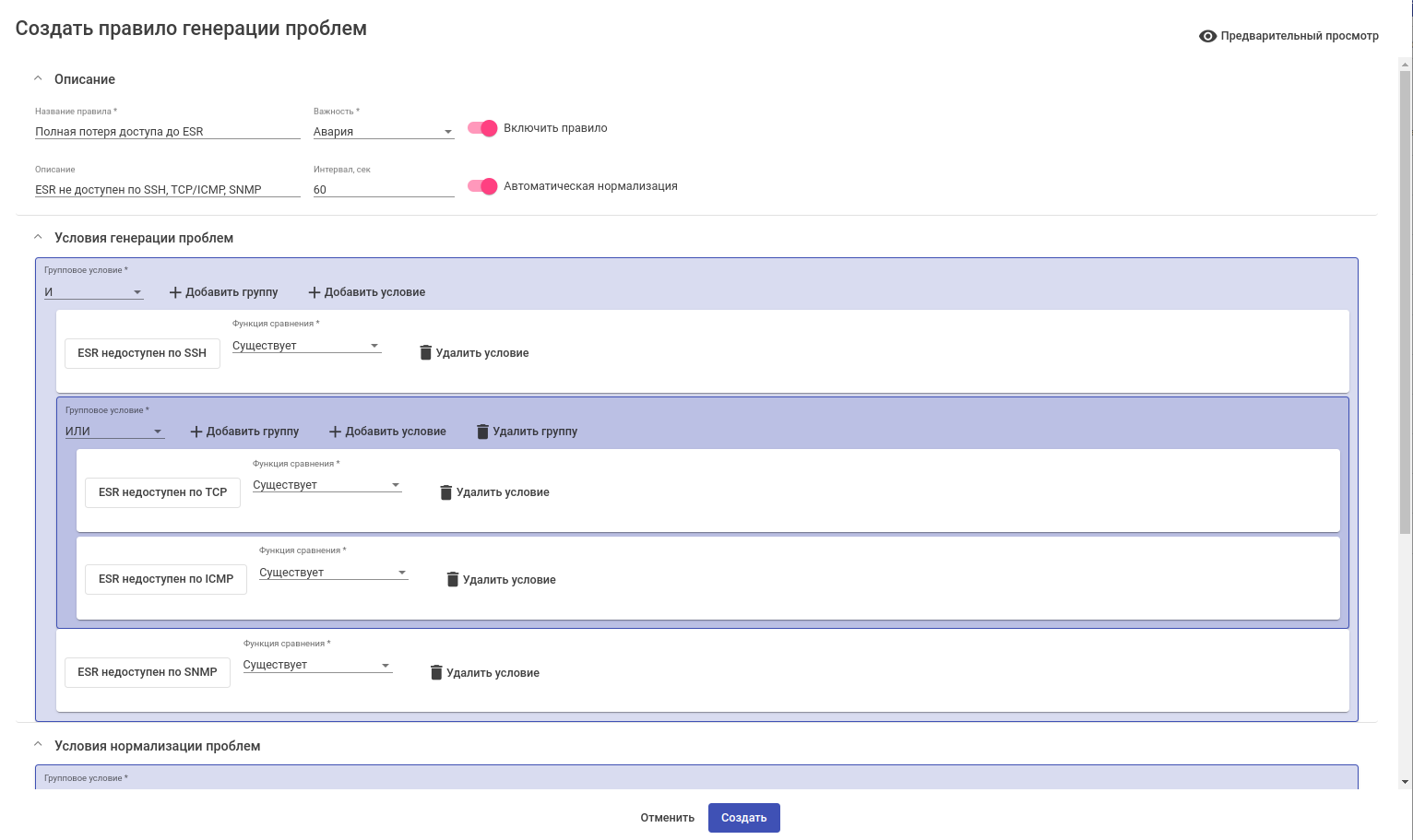Click trash icon for SNMP condition
This screenshot has height=840, width=1413.
(x=436, y=672)
